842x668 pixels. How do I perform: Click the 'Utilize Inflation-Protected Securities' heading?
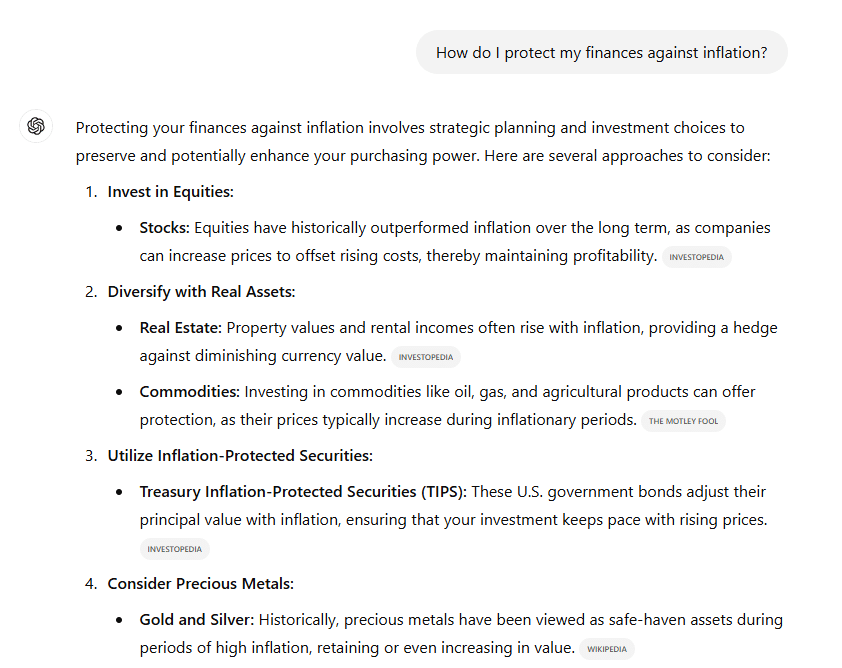[x=240, y=455]
